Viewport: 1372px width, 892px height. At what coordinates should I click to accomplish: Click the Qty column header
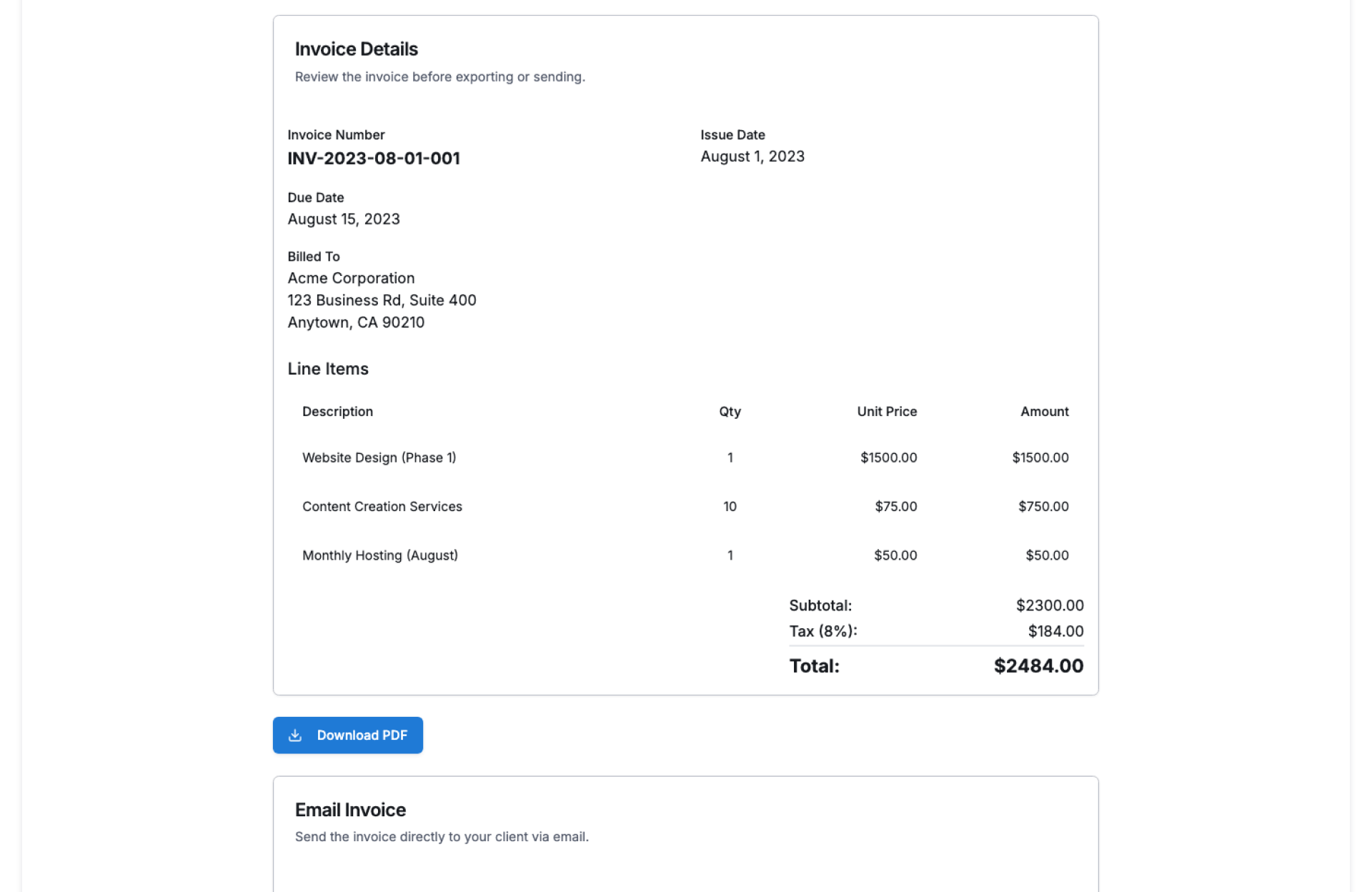[730, 412]
